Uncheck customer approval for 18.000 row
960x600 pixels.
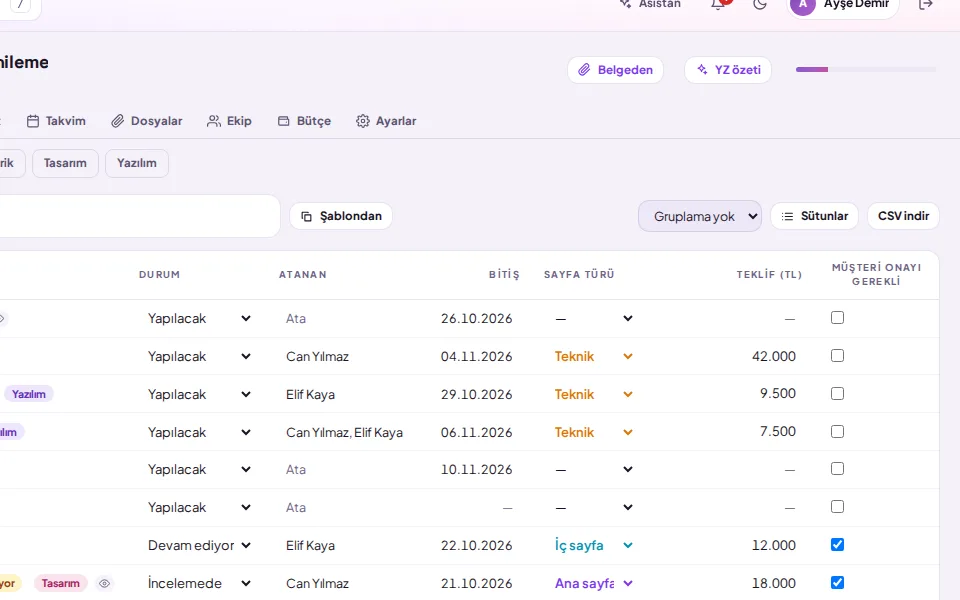837,583
